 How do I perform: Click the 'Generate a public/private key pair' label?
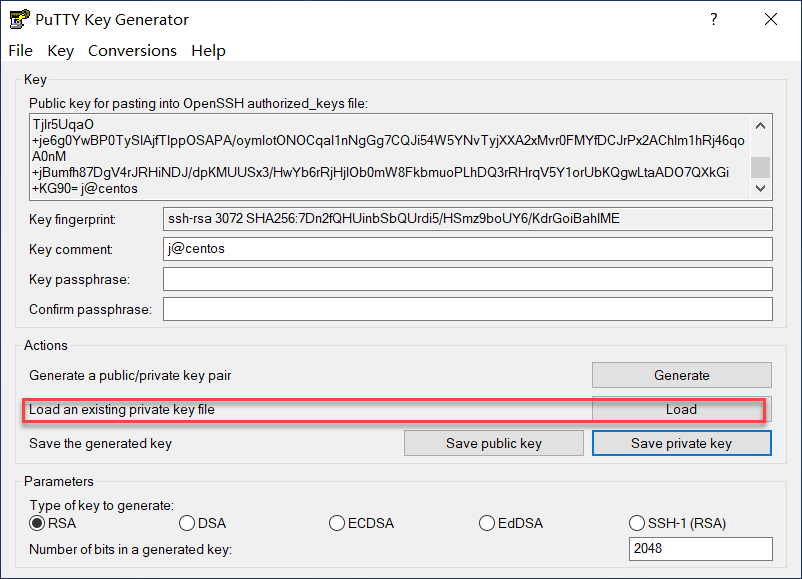click(x=130, y=375)
